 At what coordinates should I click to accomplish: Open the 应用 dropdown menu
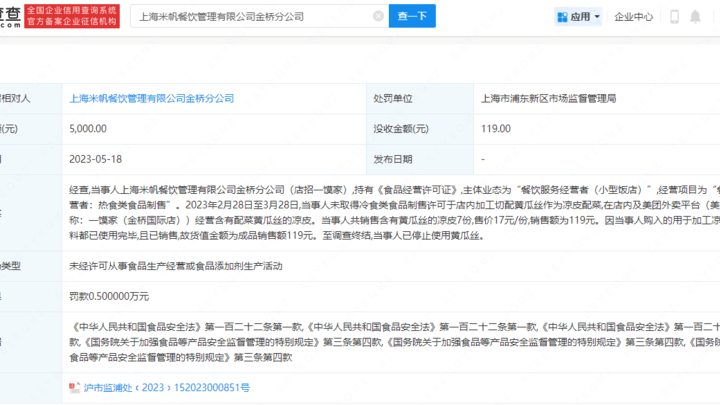click(578, 17)
